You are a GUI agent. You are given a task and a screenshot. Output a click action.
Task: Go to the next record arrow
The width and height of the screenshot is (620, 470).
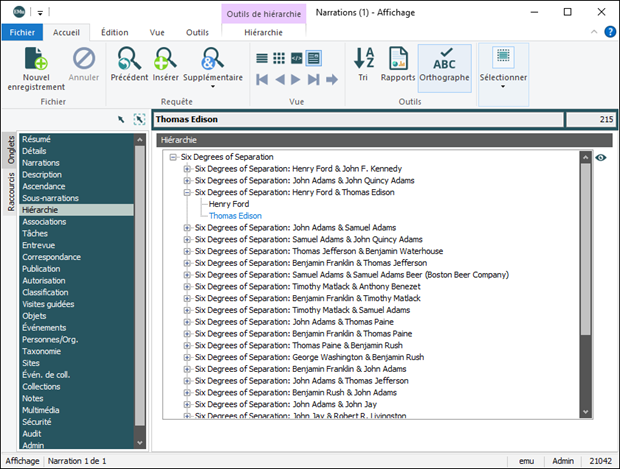[297, 79]
